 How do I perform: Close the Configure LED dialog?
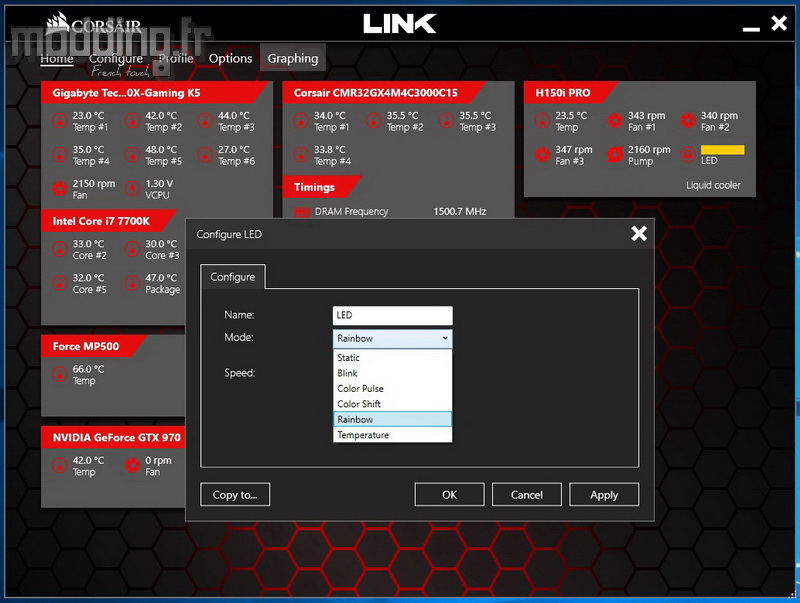click(639, 234)
